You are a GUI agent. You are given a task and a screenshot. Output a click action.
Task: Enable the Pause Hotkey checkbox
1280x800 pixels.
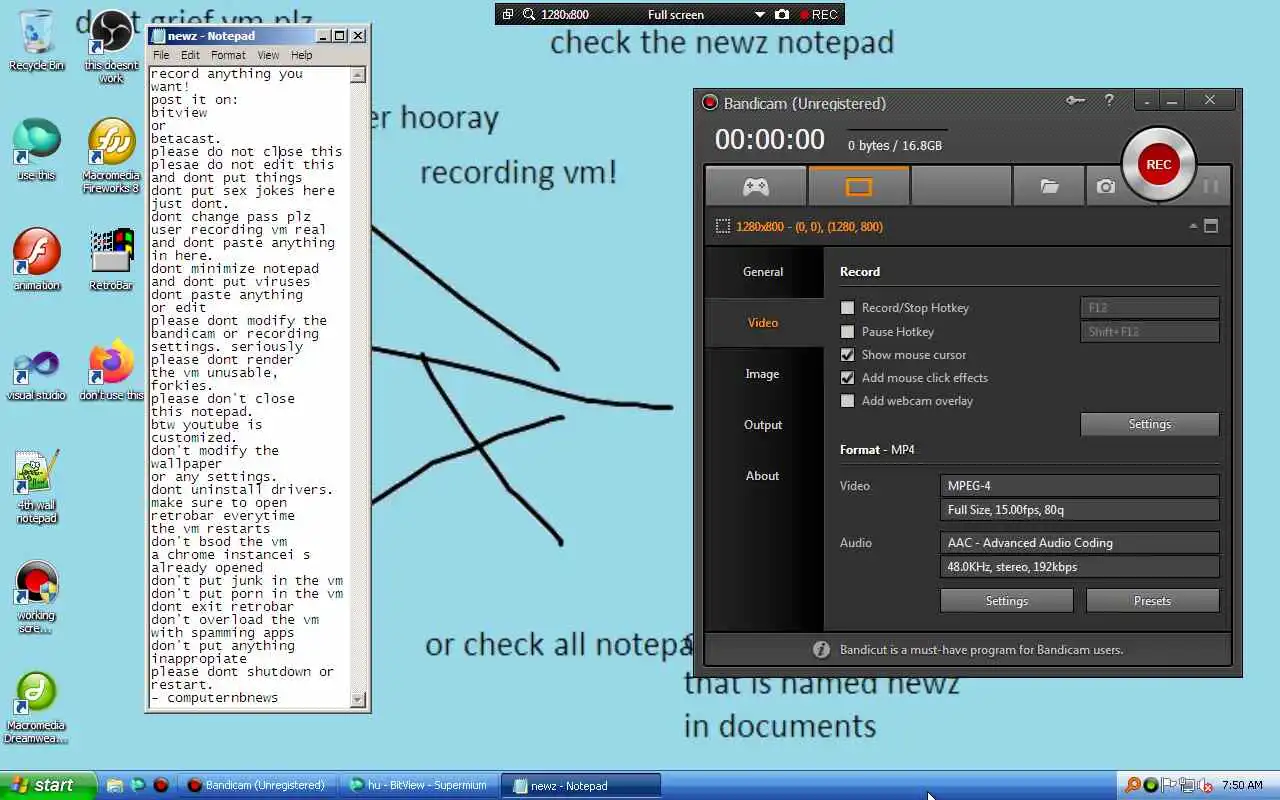(x=848, y=331)
